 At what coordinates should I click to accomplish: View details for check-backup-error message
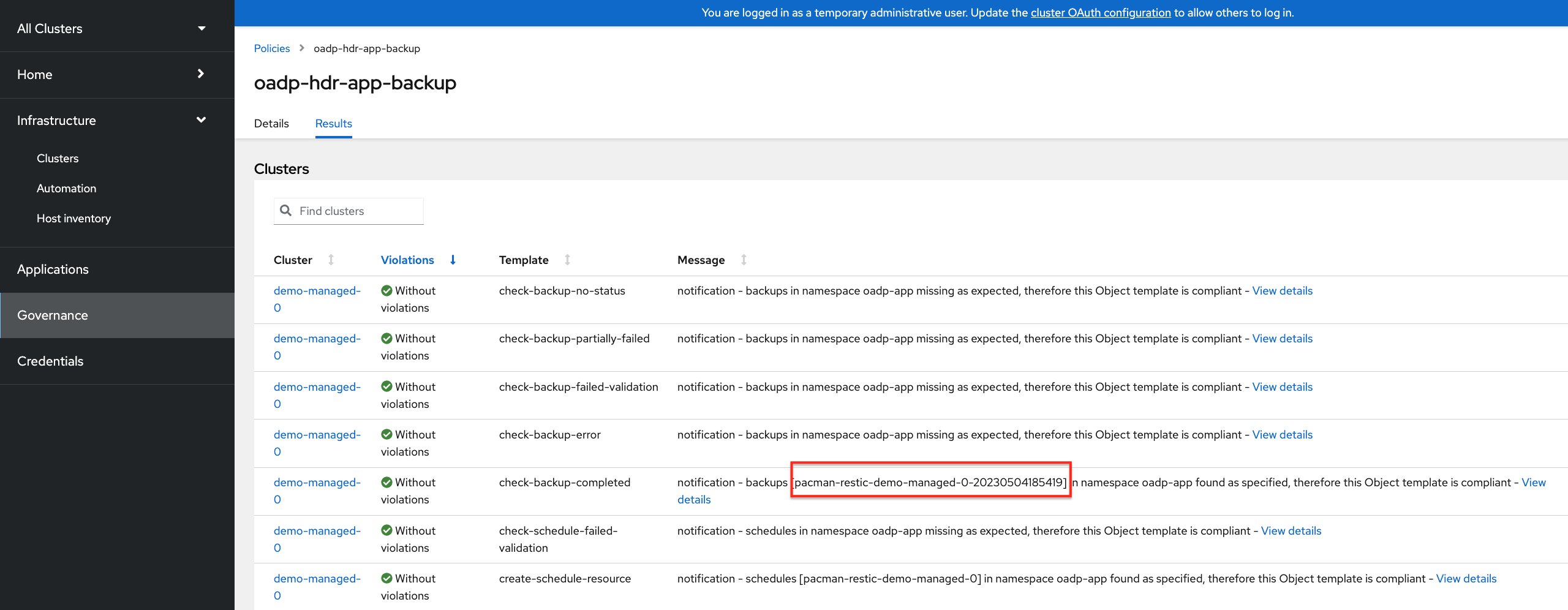click(x=1282, y=435)
